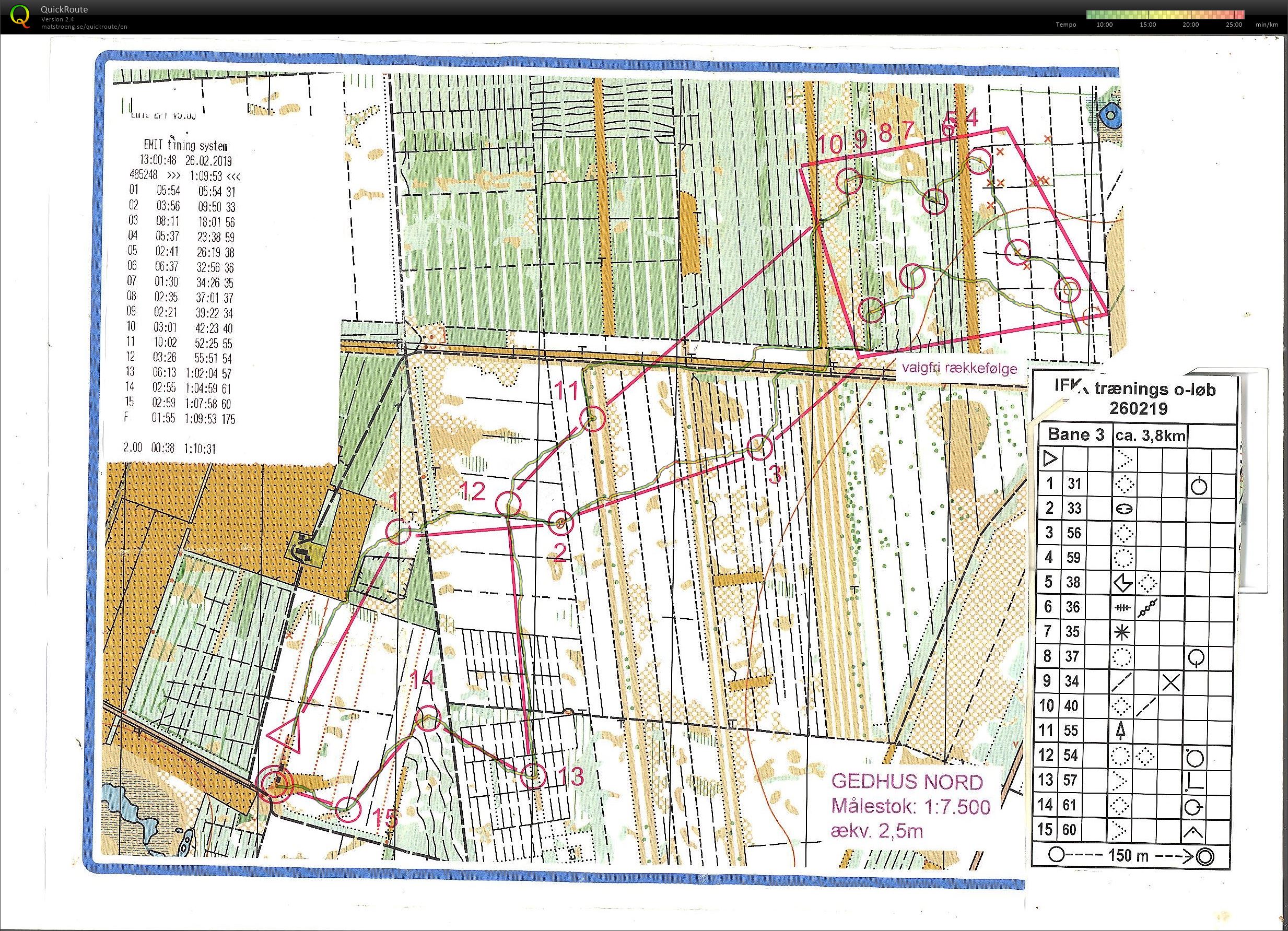Click the Version 2.4 text
The image size is (1288, 931).
tap(57, 19)
